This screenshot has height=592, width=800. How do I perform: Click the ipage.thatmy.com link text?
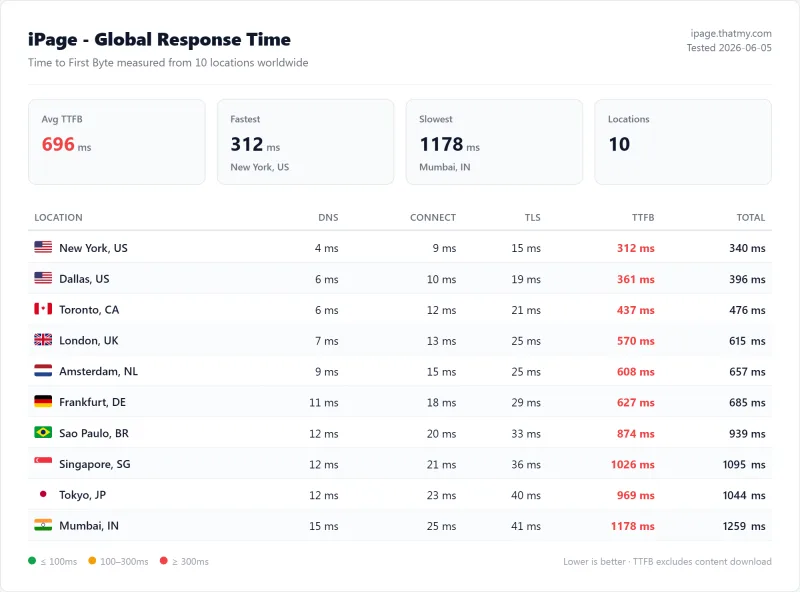coord(731,33)
